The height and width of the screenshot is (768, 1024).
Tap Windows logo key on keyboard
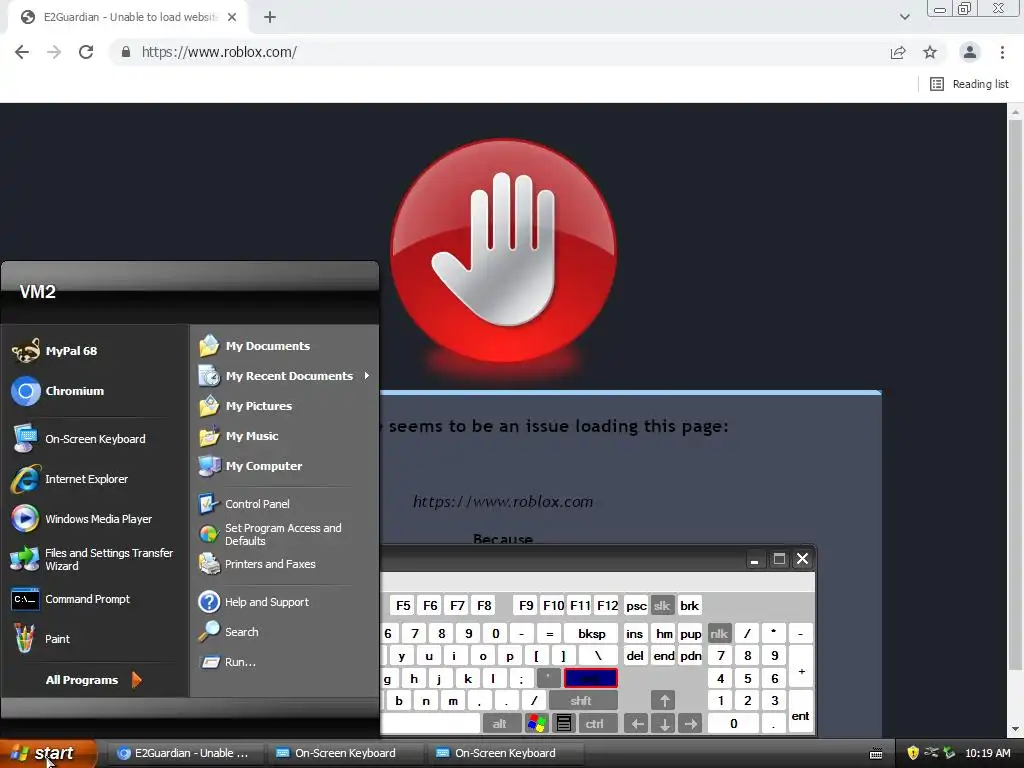tap(537, 724)
